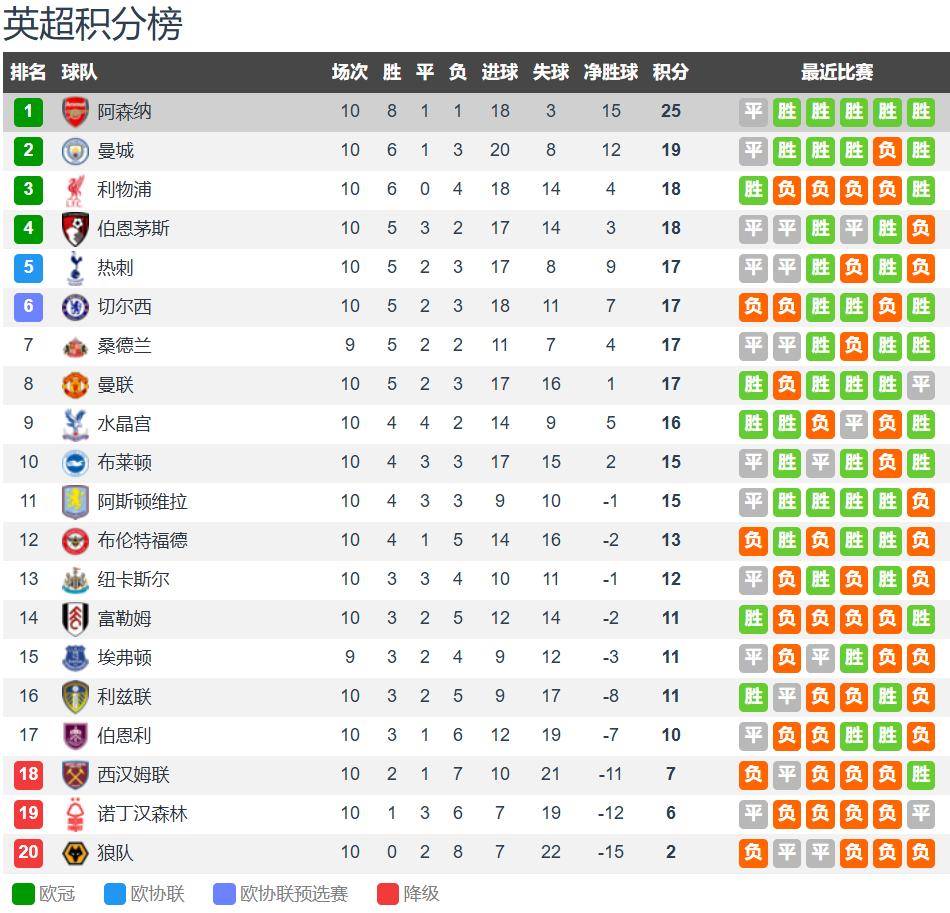Image resolution: width=950 pixels, height=913 pixels.
Task: Click the rank 20 red position badge
Action: (28, 852)
